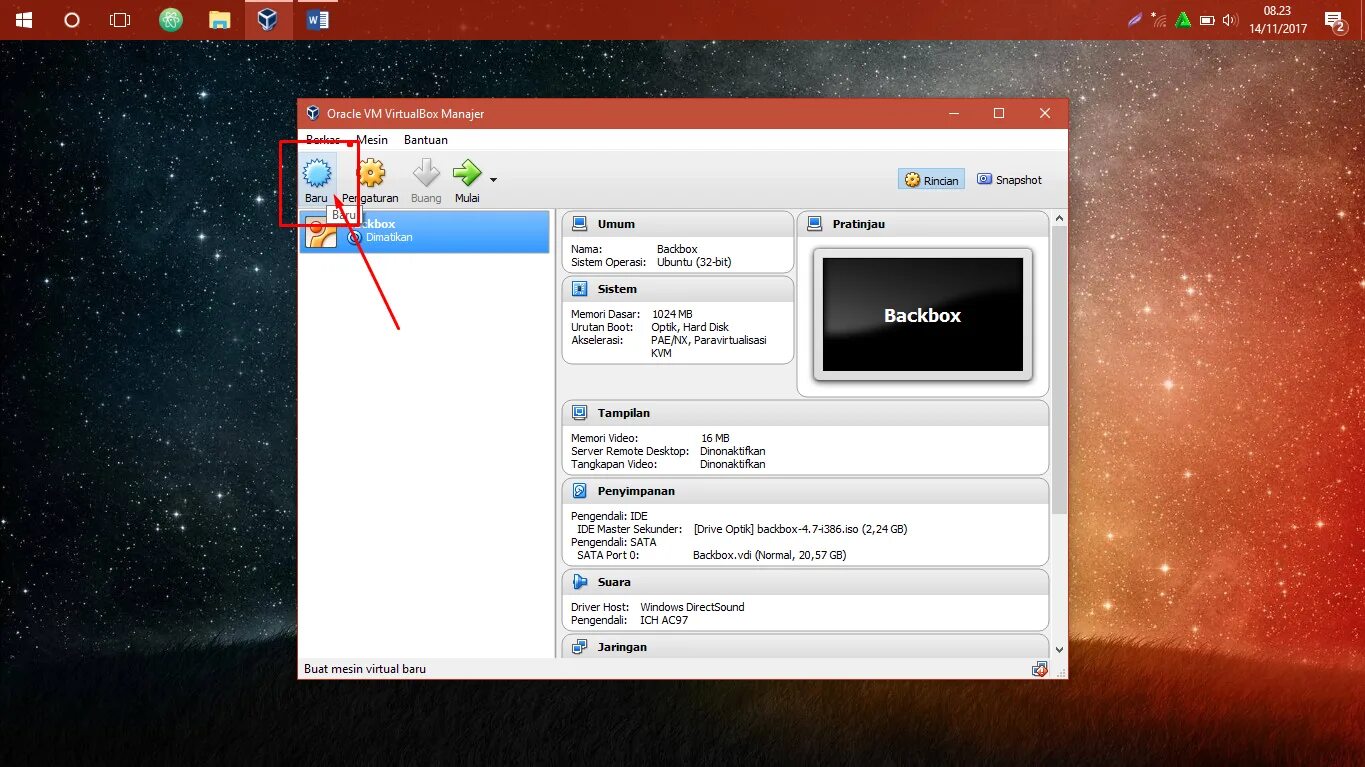Click the Ubuntu (32-bit) operating system value
The height and width of the screenshot is (767, 1365).
pyautogui.click(x=694, y=262)
